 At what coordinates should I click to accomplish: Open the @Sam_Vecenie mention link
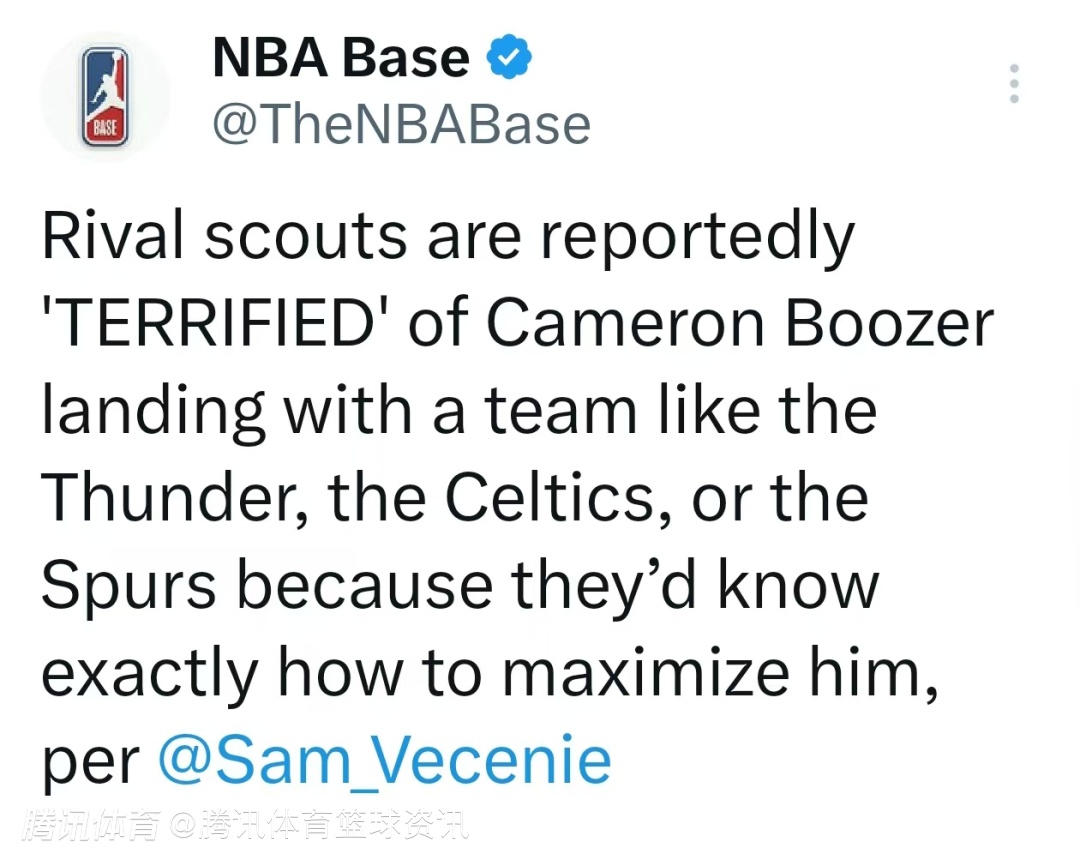click(385, 759)
